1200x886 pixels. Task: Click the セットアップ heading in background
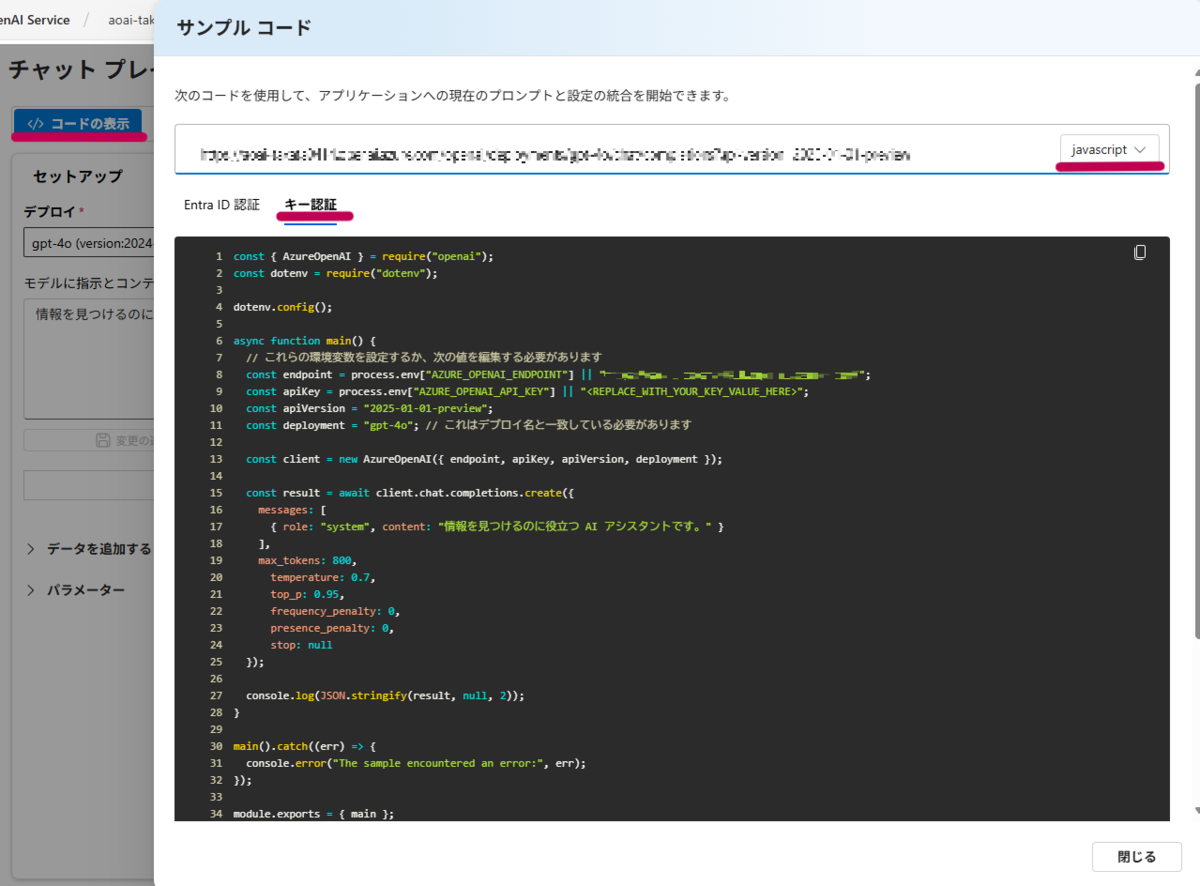(x=78, y=176)
